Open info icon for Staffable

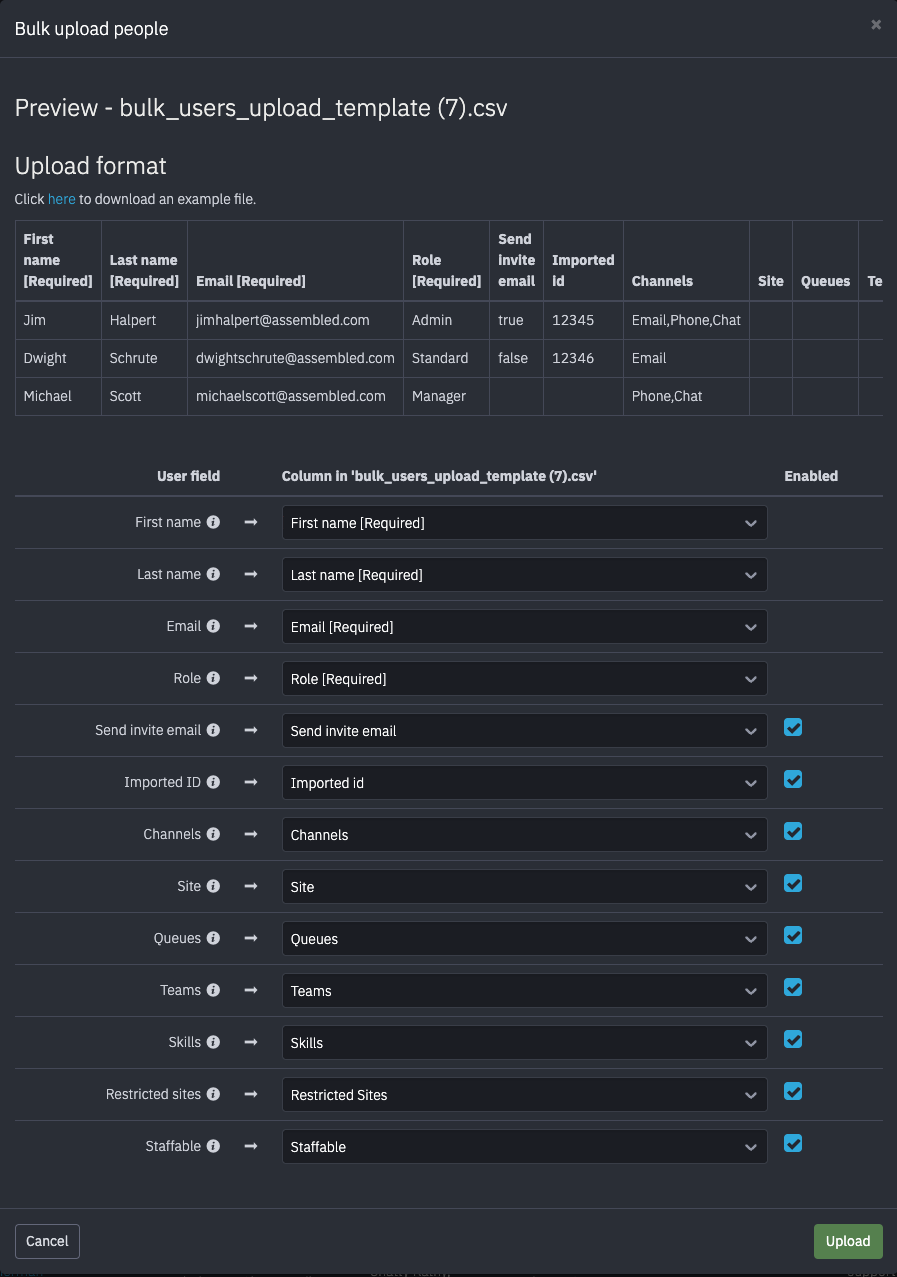213,1146
